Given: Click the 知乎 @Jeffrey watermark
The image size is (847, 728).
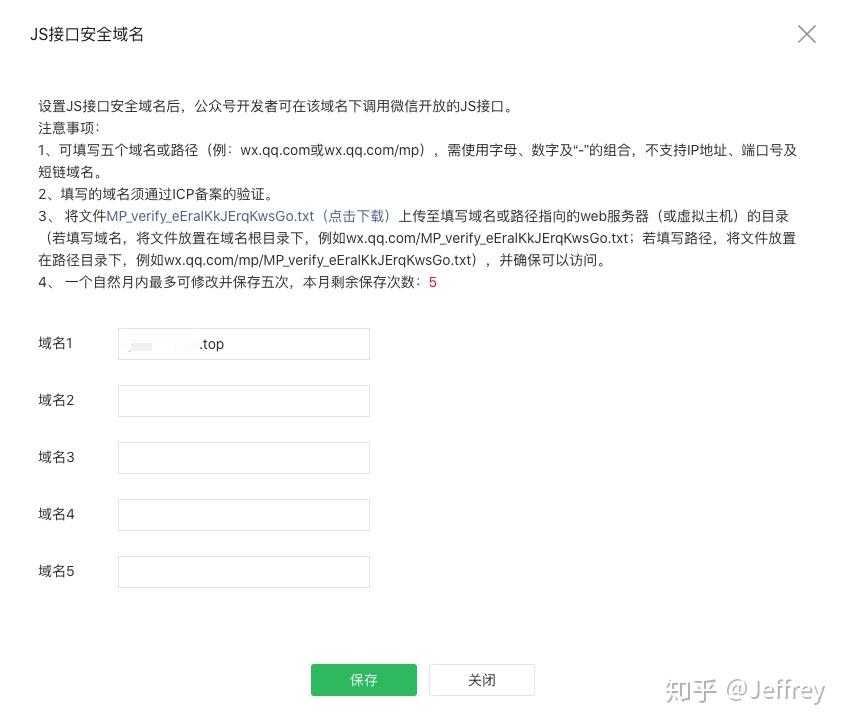Looking at the screenshot, I should (745, 691).
